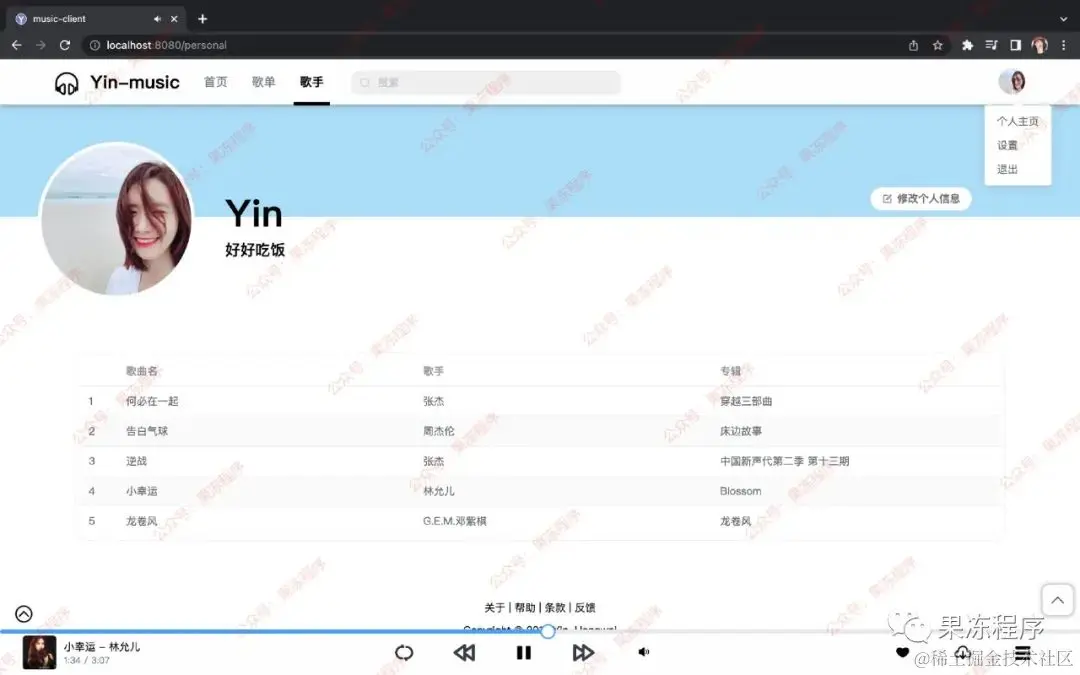This screenshot has height=675, width=1080.
Task: Click the Yin-music headphone logo icon
Action: 69,82
